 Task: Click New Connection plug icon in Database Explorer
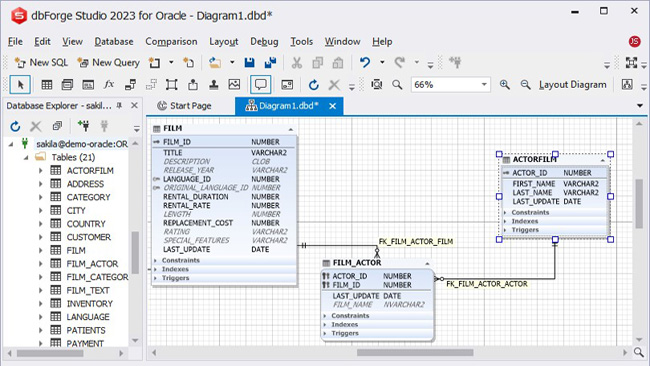pyautogui.click(x=83, y=125)
